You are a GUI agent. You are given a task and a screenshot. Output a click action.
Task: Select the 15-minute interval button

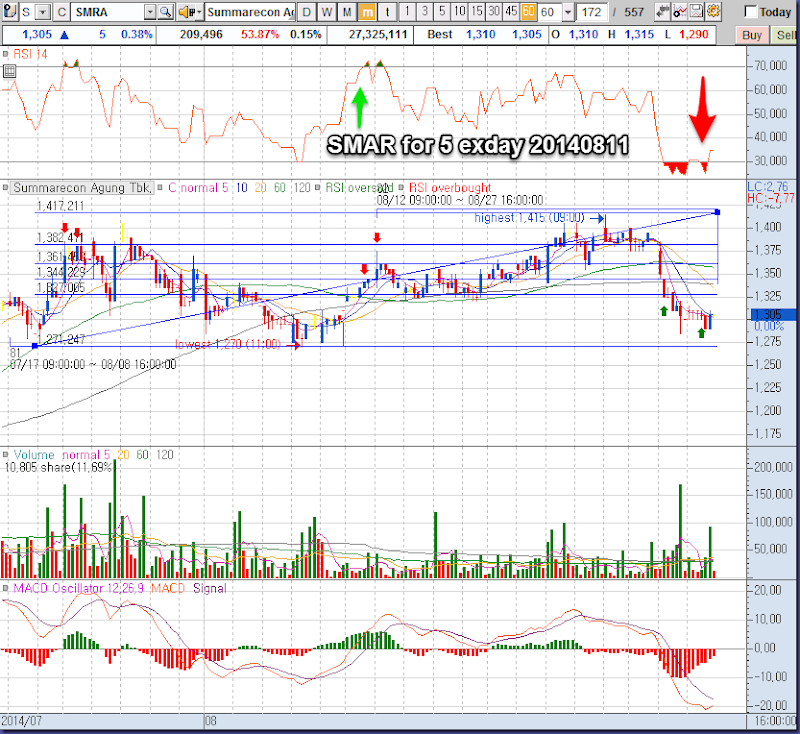point(477,11)
